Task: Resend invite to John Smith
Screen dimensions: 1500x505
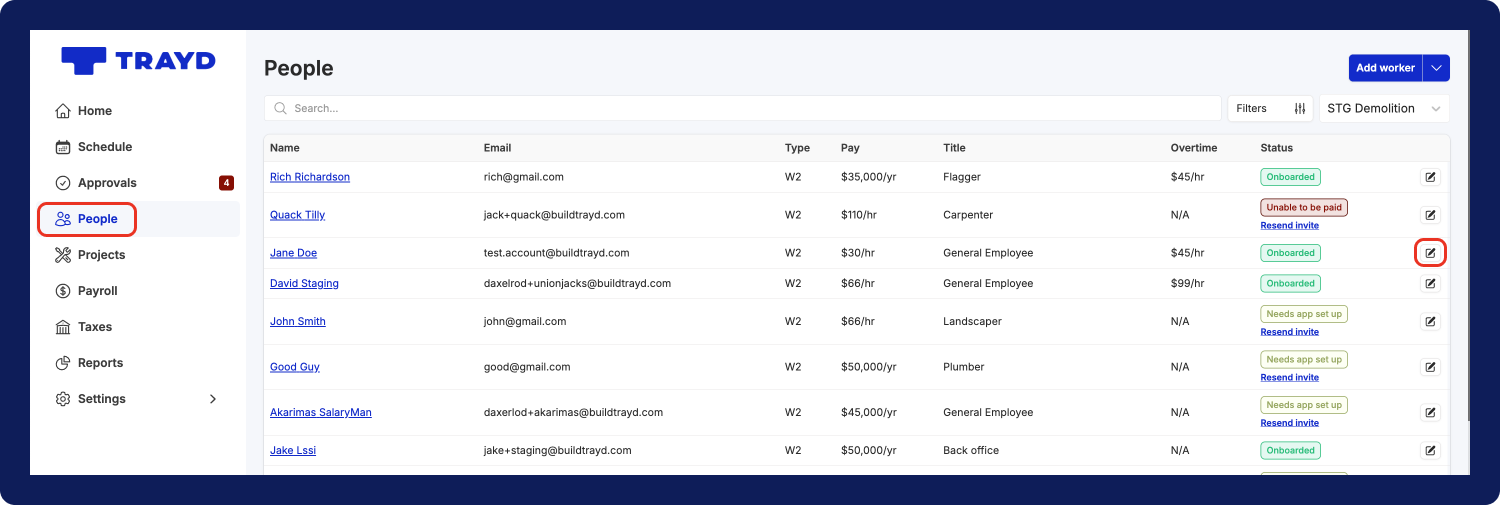Action: [x=1290, y=332]
